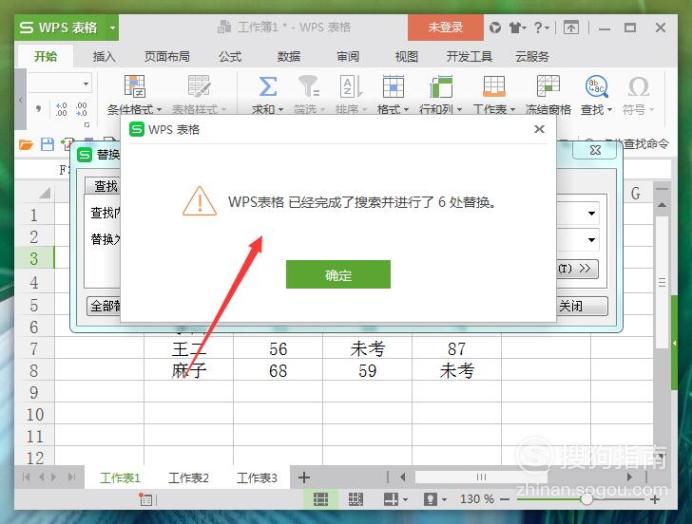Click the thousands separator comma icon
Screen dimensions: 692x524
[39, 108]
